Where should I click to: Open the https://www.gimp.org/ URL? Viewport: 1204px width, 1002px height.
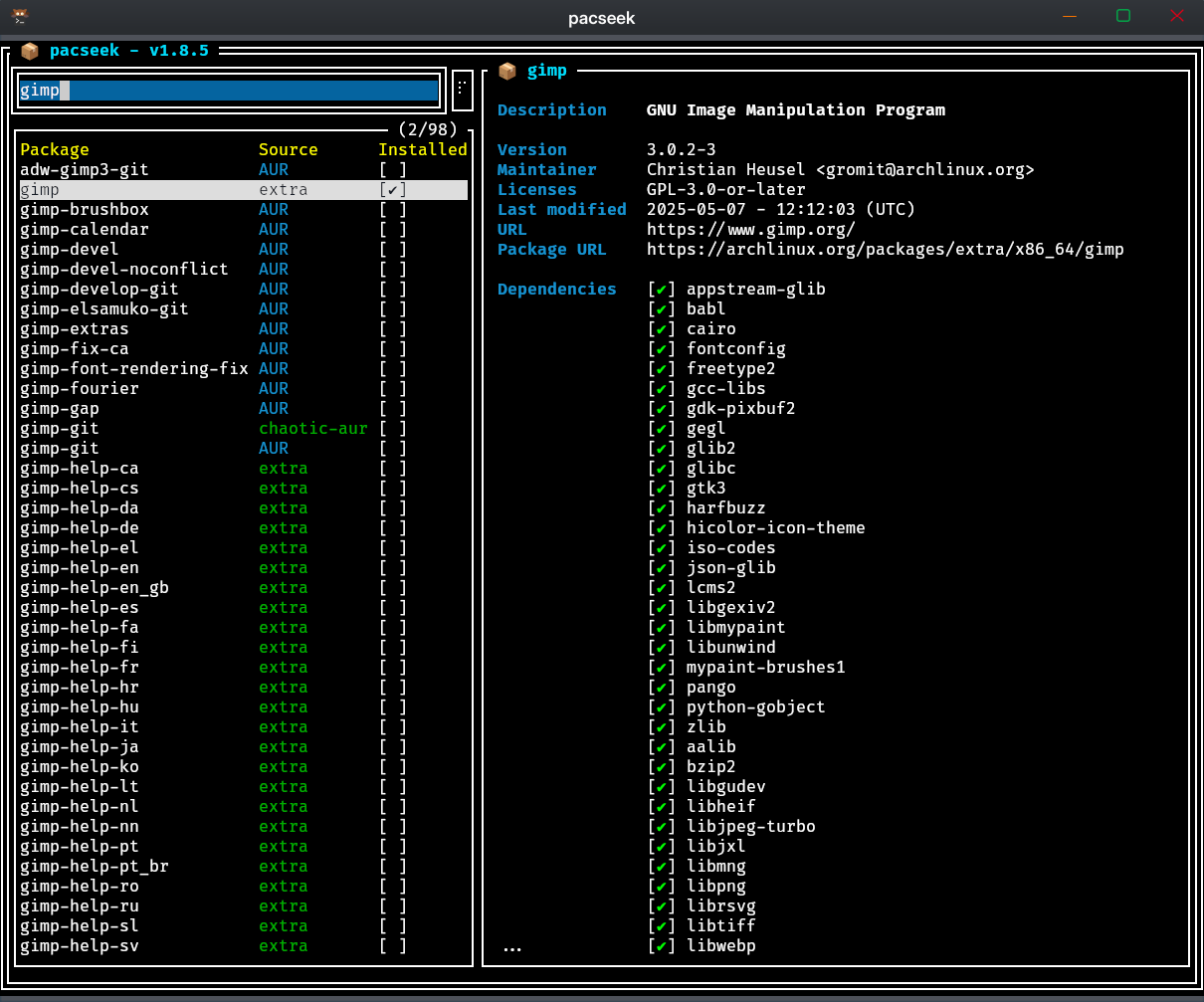tap(751, 229)
